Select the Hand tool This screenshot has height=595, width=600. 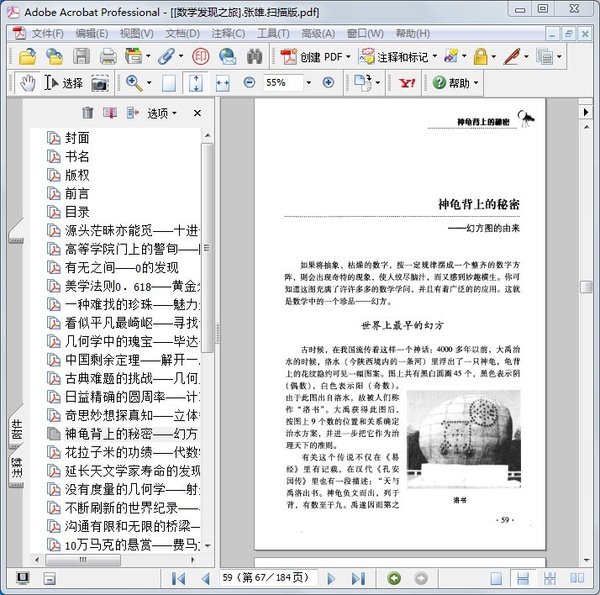27,83
